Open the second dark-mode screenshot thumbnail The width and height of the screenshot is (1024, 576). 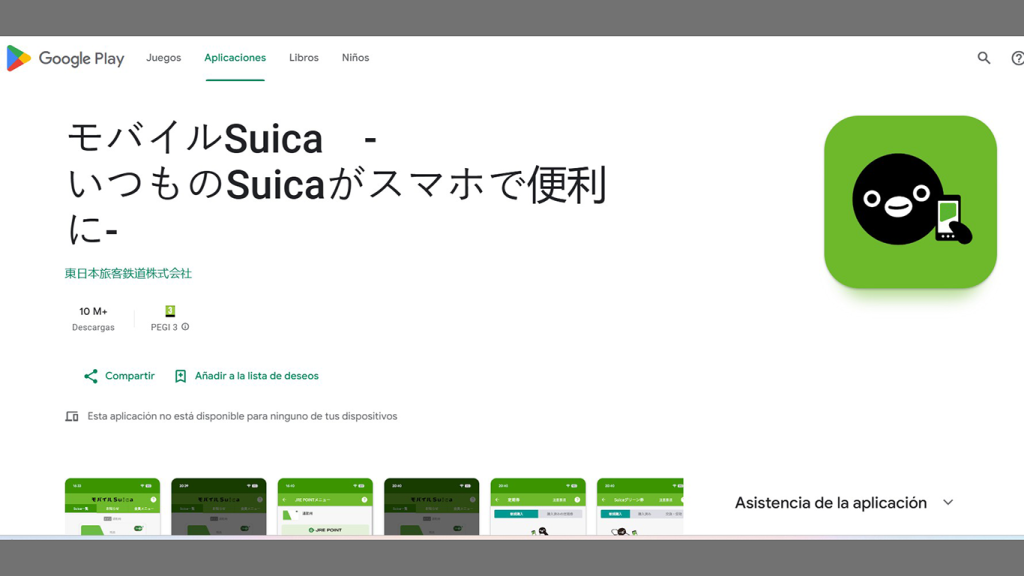[219, 507]
